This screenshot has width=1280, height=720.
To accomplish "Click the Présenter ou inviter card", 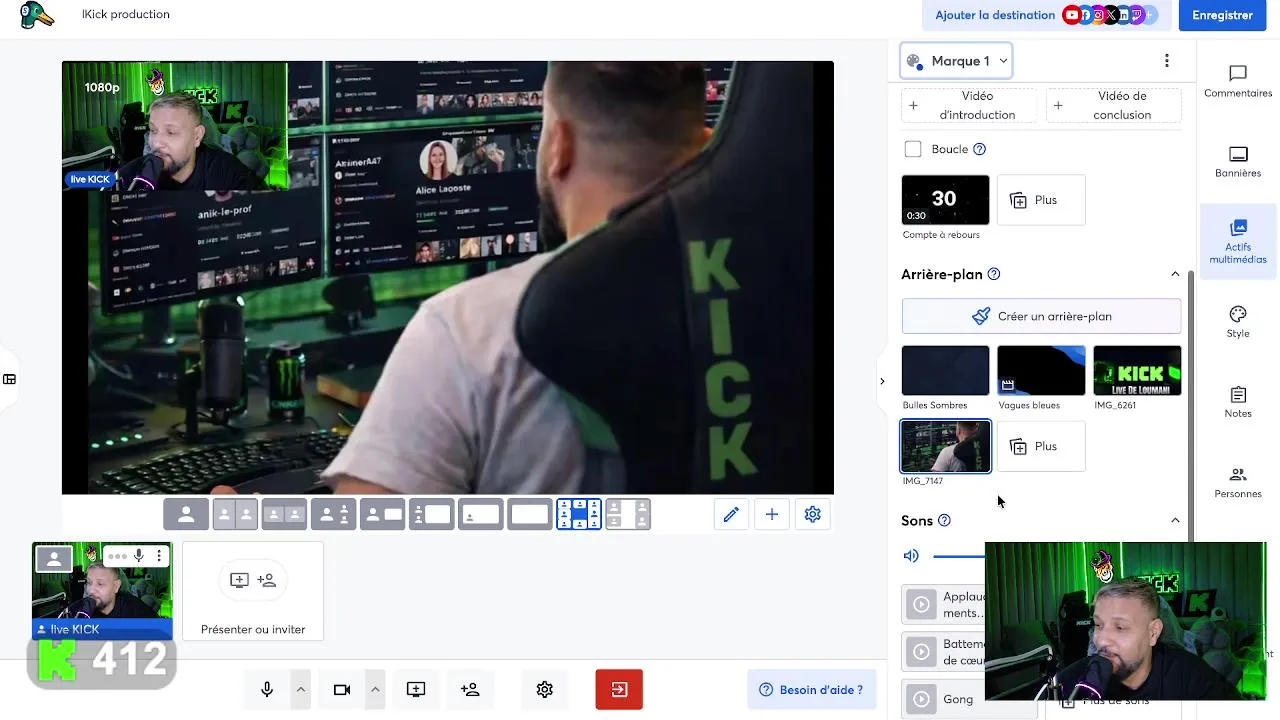I will point(253,591).
